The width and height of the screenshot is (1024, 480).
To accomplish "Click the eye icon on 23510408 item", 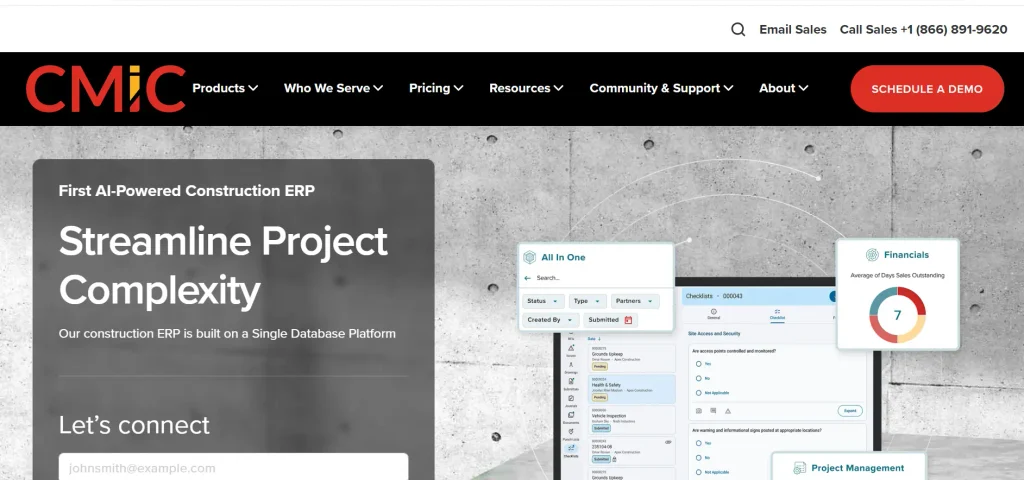I will (x=668, y=442).
